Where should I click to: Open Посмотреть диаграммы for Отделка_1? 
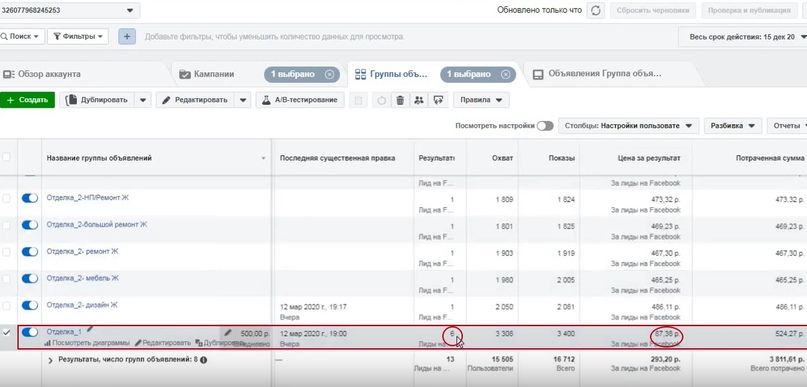[x=86, y=342]
